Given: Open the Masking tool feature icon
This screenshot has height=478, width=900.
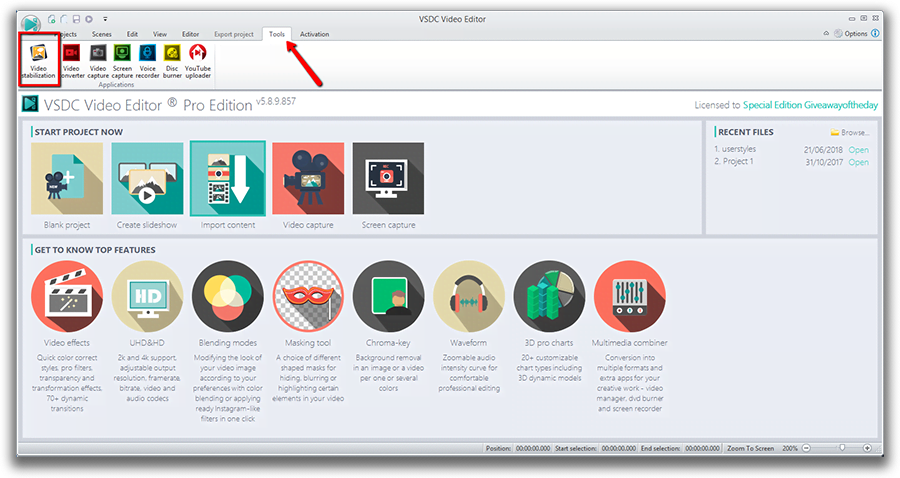Looking at the screenshot, I should 308,296.
